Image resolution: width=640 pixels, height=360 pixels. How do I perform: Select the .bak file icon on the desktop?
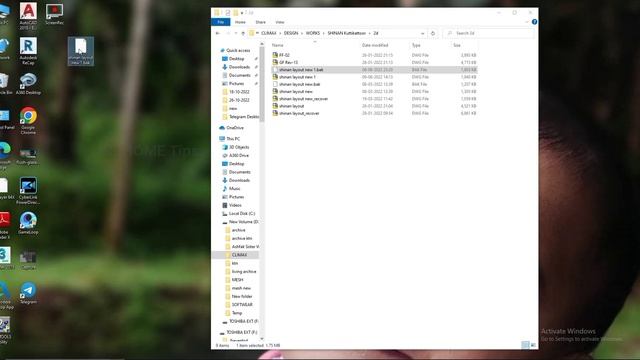81,51
